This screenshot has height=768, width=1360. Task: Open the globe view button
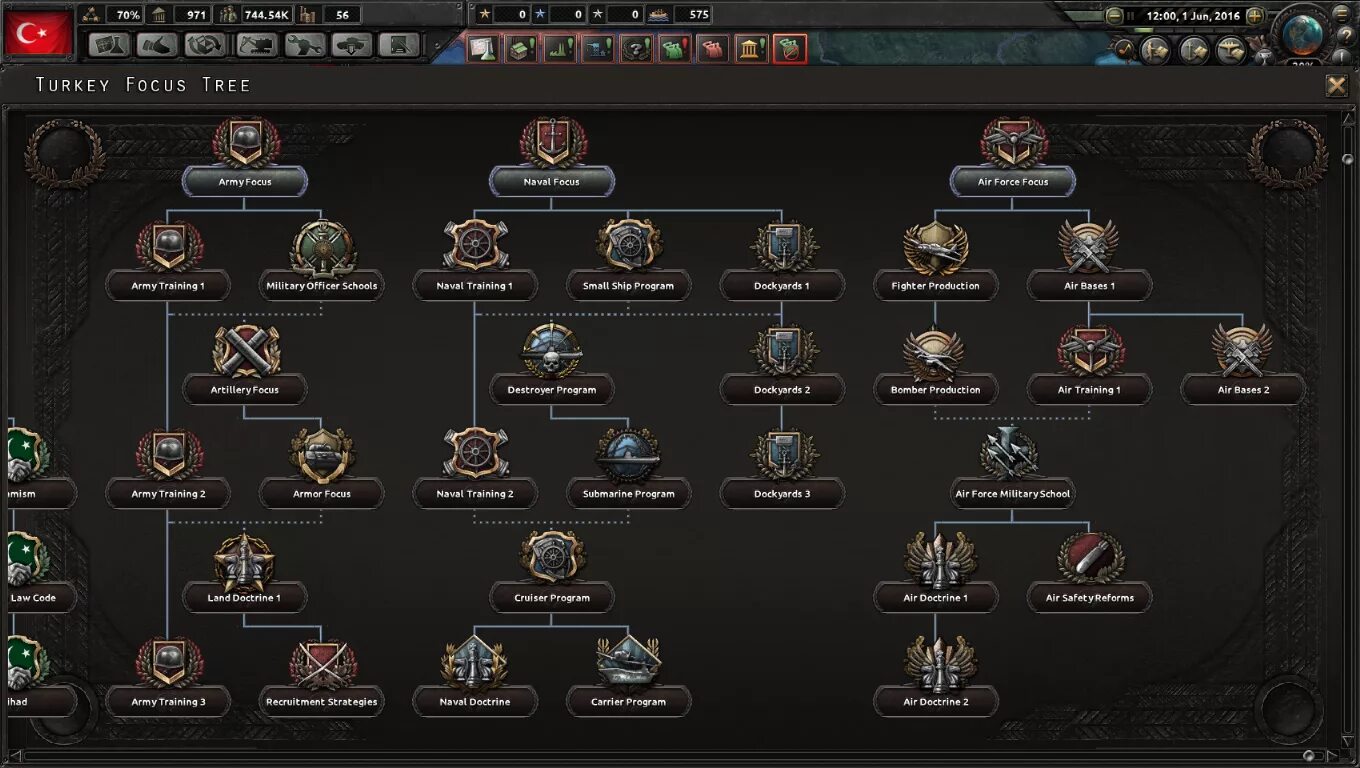pos(1302,33)
